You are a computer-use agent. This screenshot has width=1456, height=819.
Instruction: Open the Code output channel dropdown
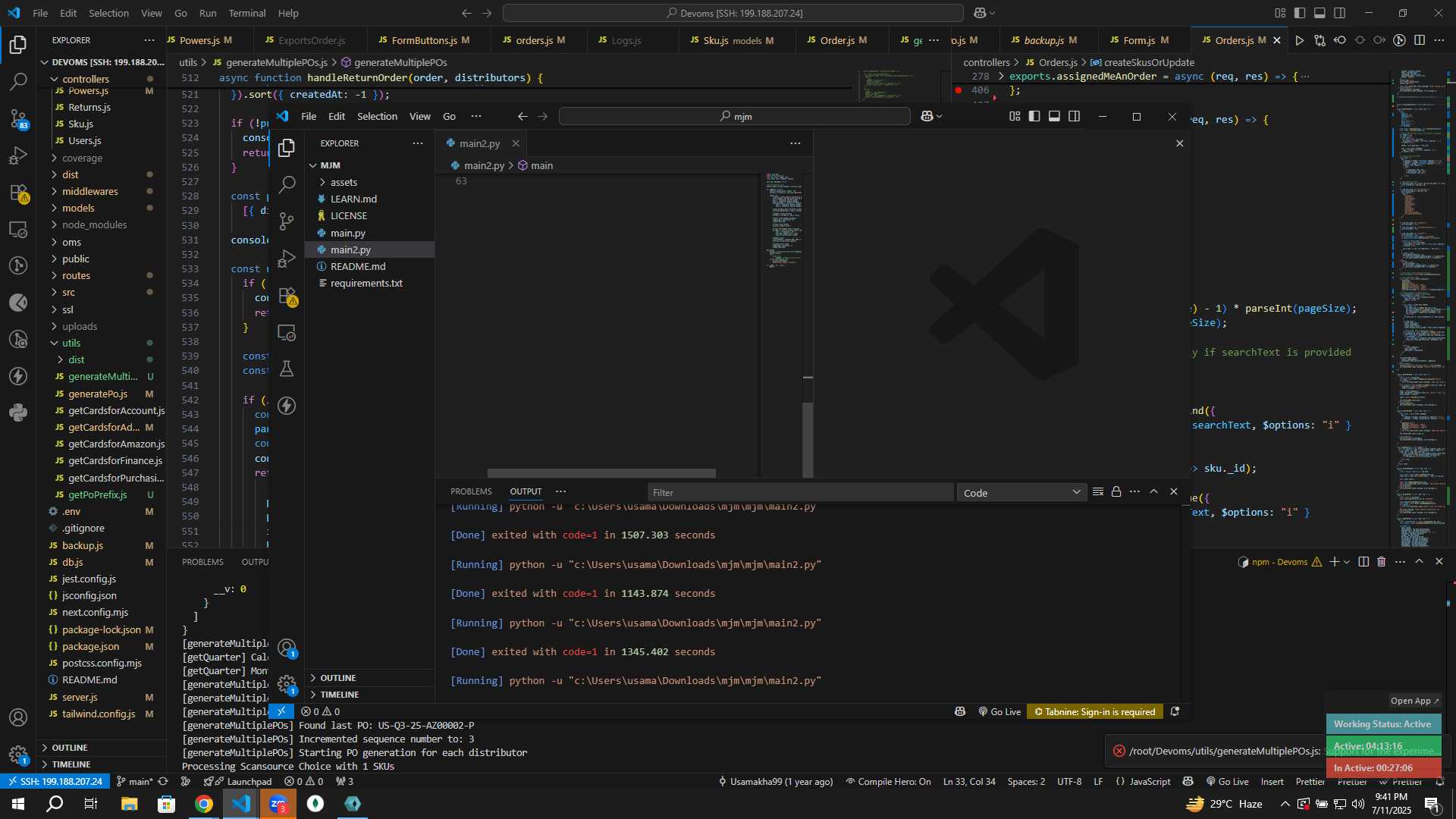click(1021, 493)
